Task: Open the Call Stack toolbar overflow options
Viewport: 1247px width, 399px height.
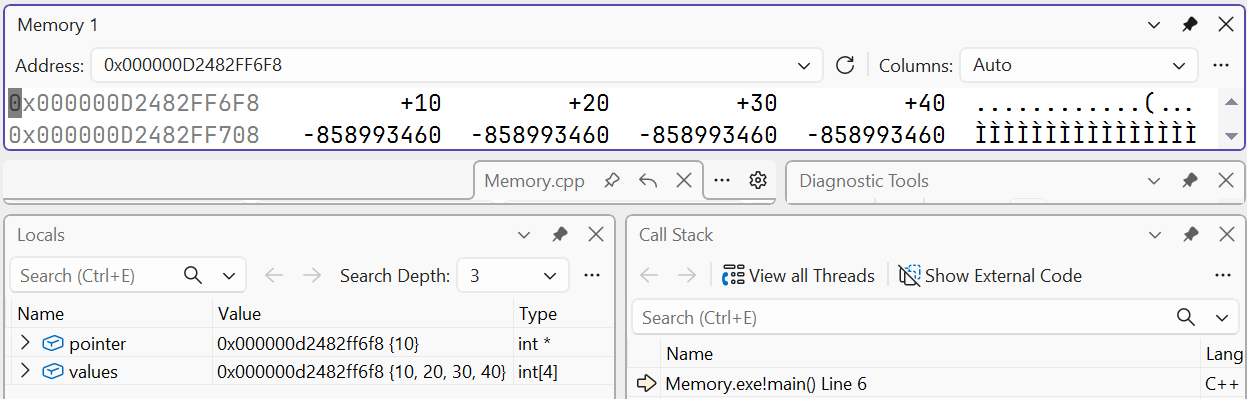Action: pos(1222,275)
